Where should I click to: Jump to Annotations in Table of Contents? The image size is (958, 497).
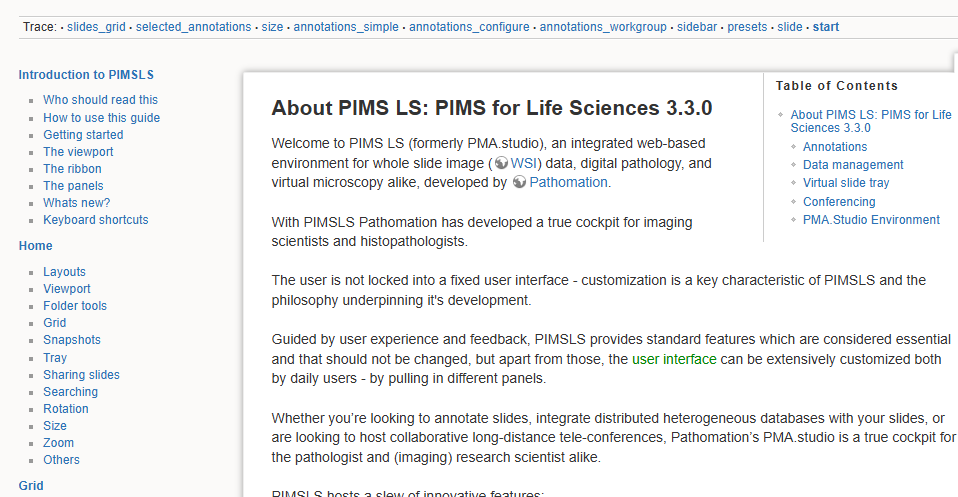pos(835,147)
